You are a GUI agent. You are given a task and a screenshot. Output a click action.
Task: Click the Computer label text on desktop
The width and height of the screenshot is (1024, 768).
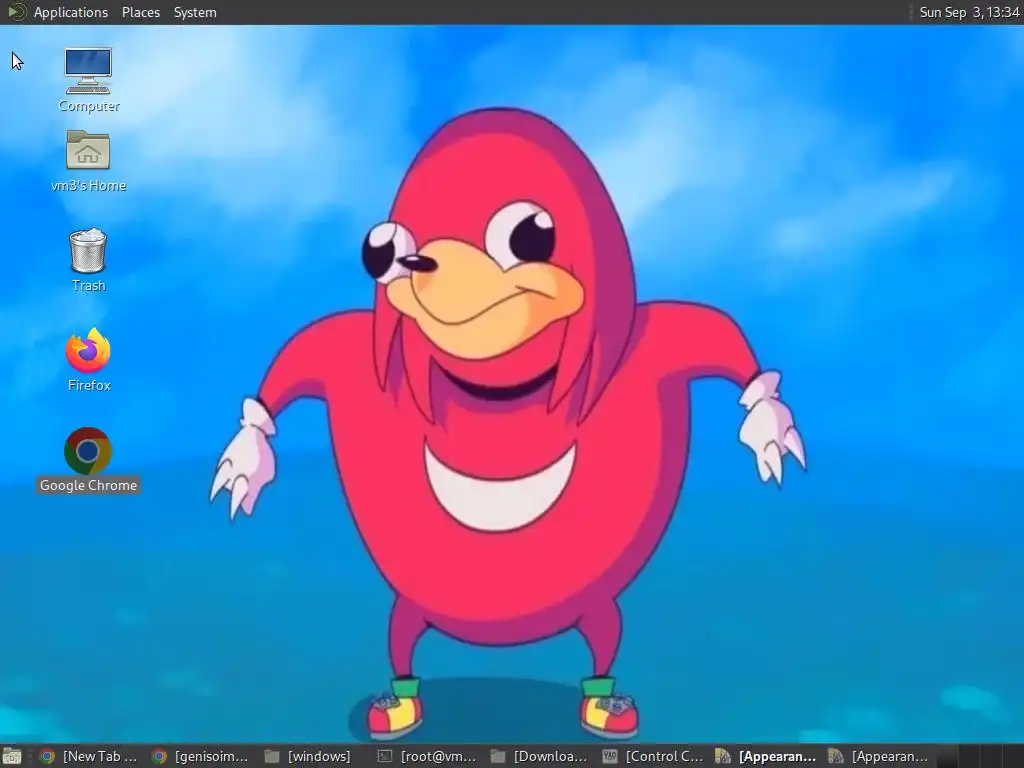click(89, 106)
